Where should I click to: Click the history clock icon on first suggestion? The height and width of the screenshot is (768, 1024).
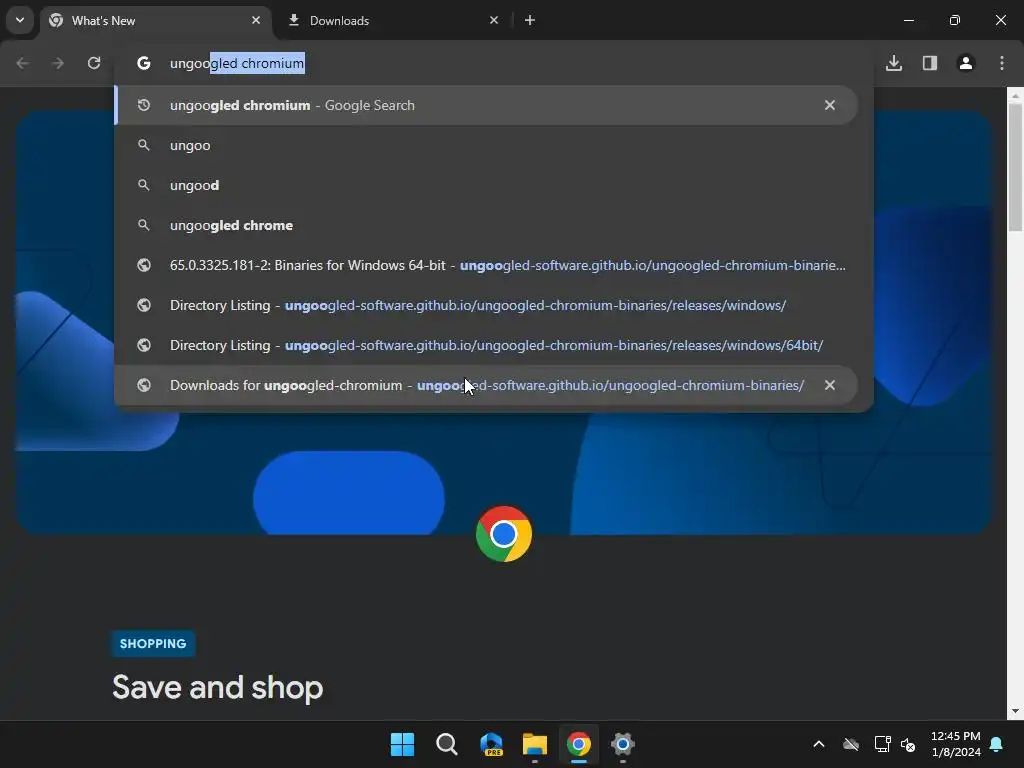coord(144,105)
